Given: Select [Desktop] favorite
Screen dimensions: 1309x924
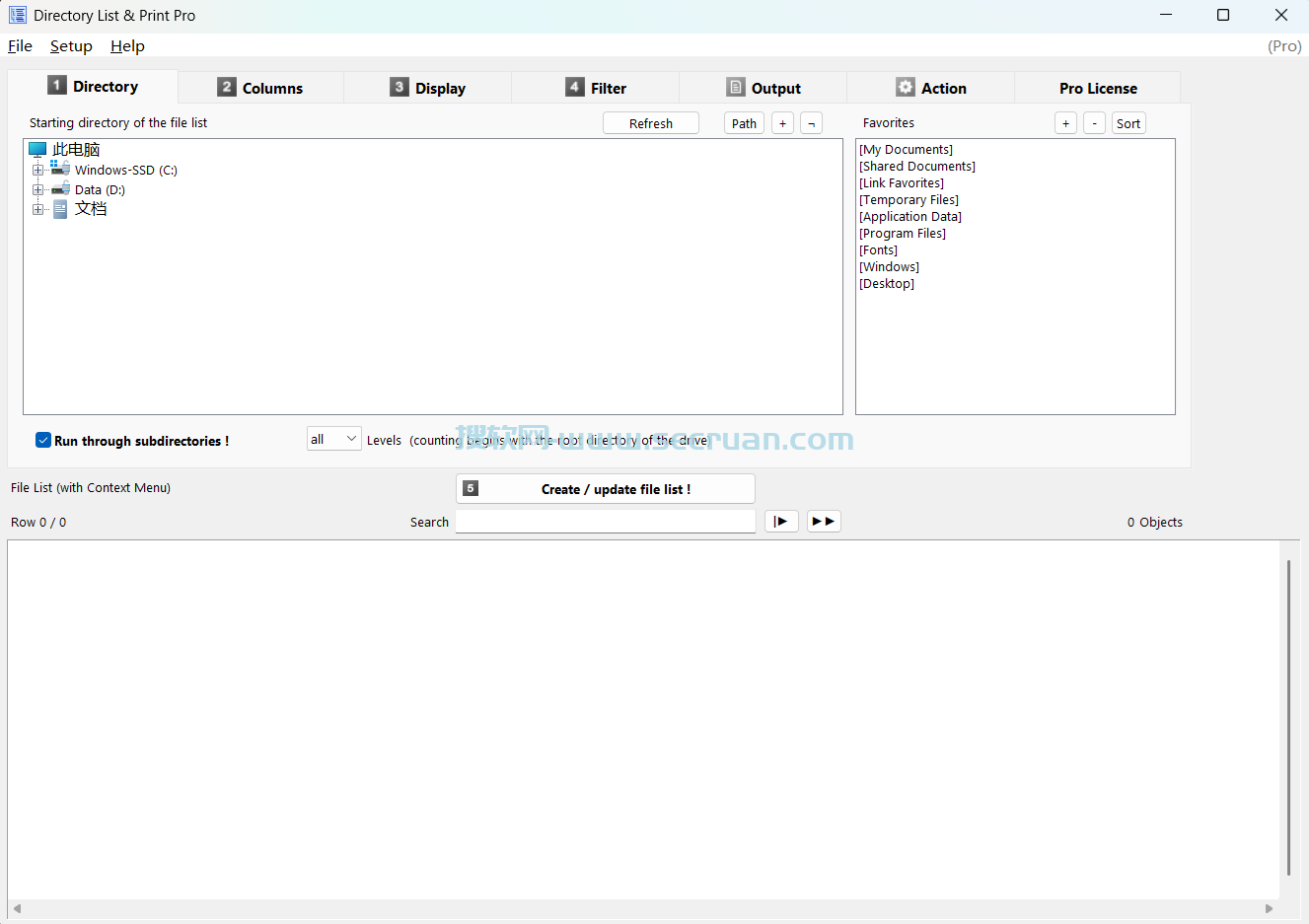Looking at the screenshot, I should pyautogui.click(x=887, y=284).
